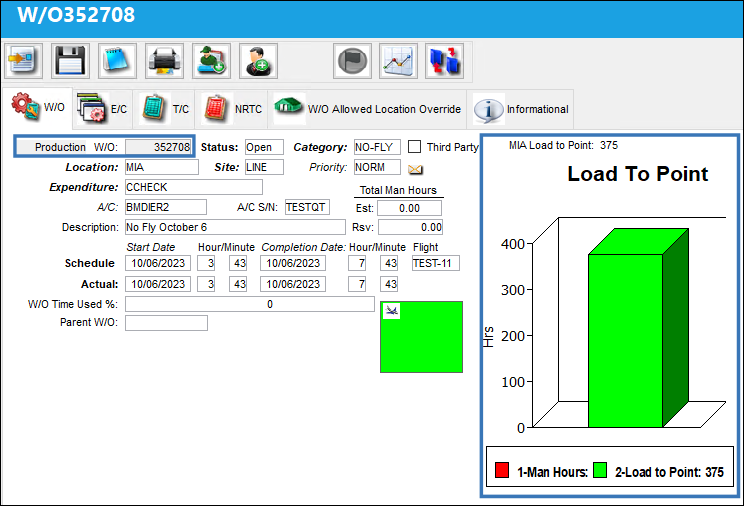Click the airplane icon in green box
The height and width of the screenshot is (506, 744).
391,310
